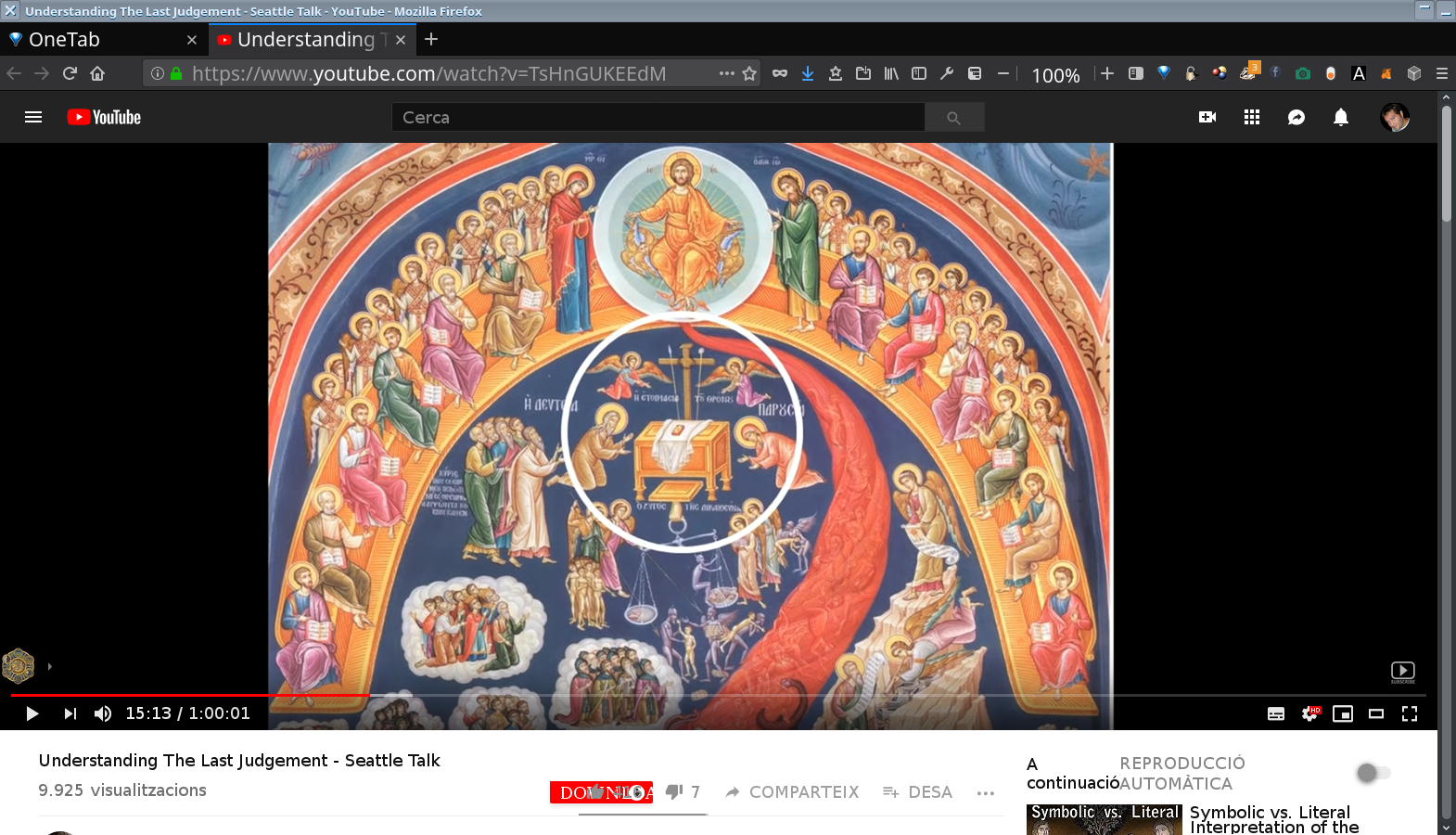
Task: Open the notifications bell
Action: click(x=1341, y=117)
